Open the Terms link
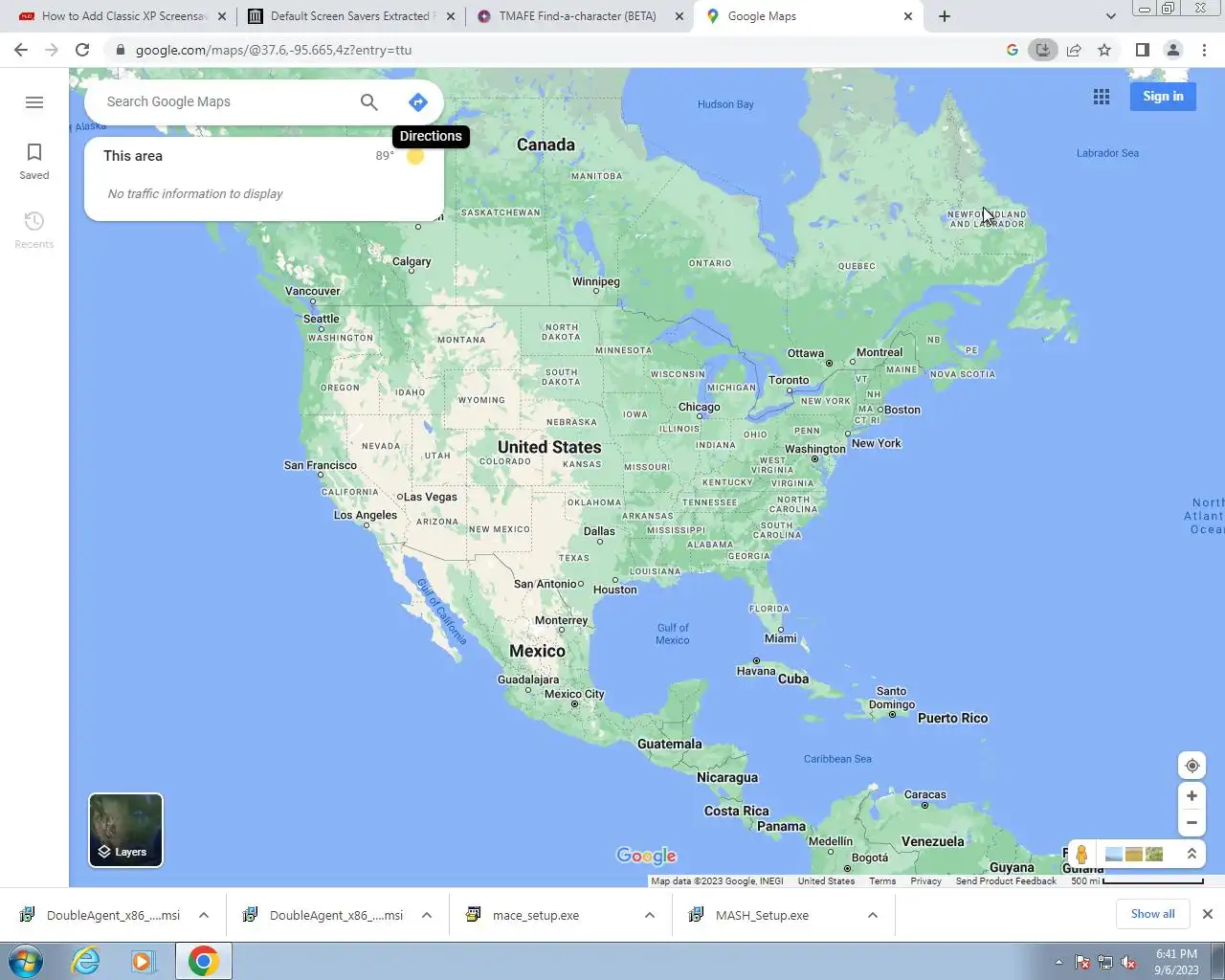Viewport: 1225px width, 980px height. point(882,881)
